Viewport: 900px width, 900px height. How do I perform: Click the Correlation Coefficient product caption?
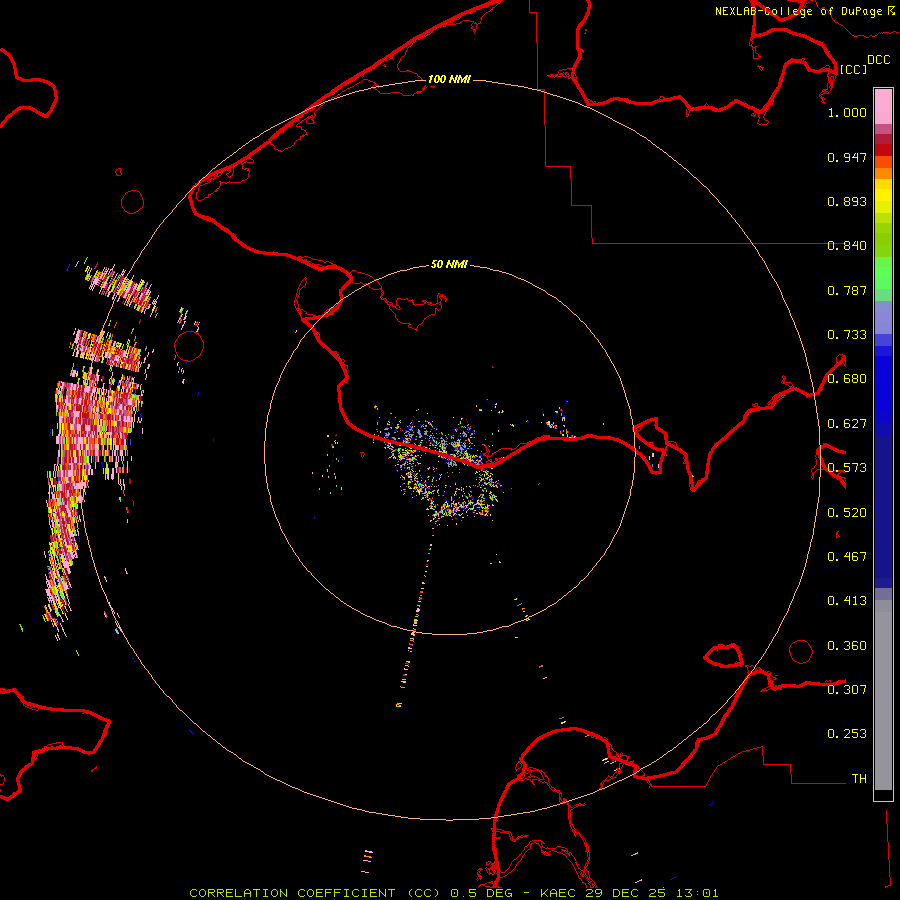point(453,893)
